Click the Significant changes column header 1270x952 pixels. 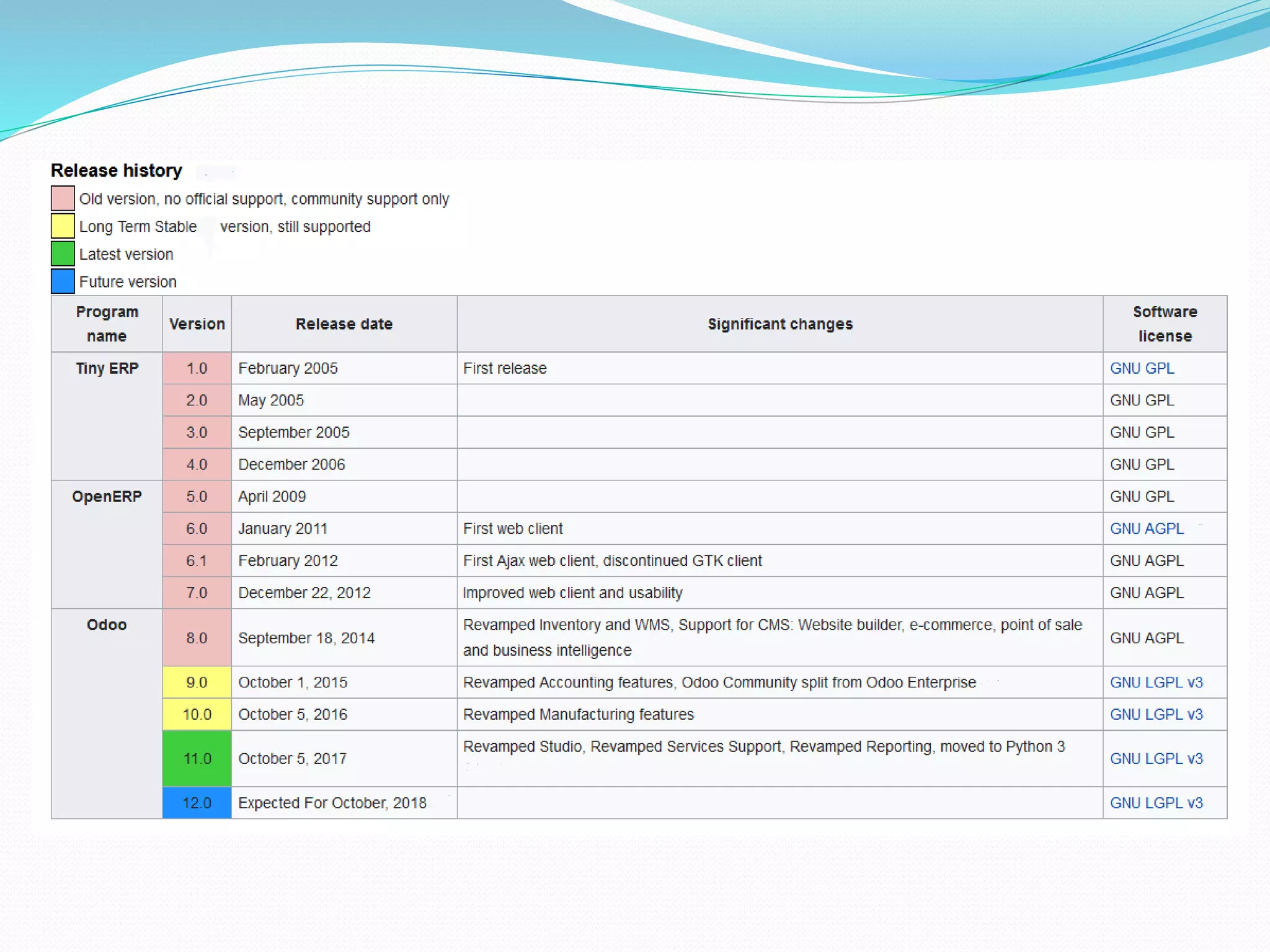(x=779, y=324)
